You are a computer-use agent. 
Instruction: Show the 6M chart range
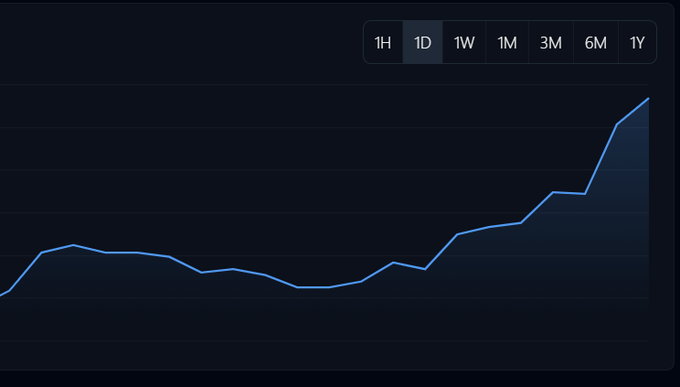pyautogui.click(x=596, y=43)
